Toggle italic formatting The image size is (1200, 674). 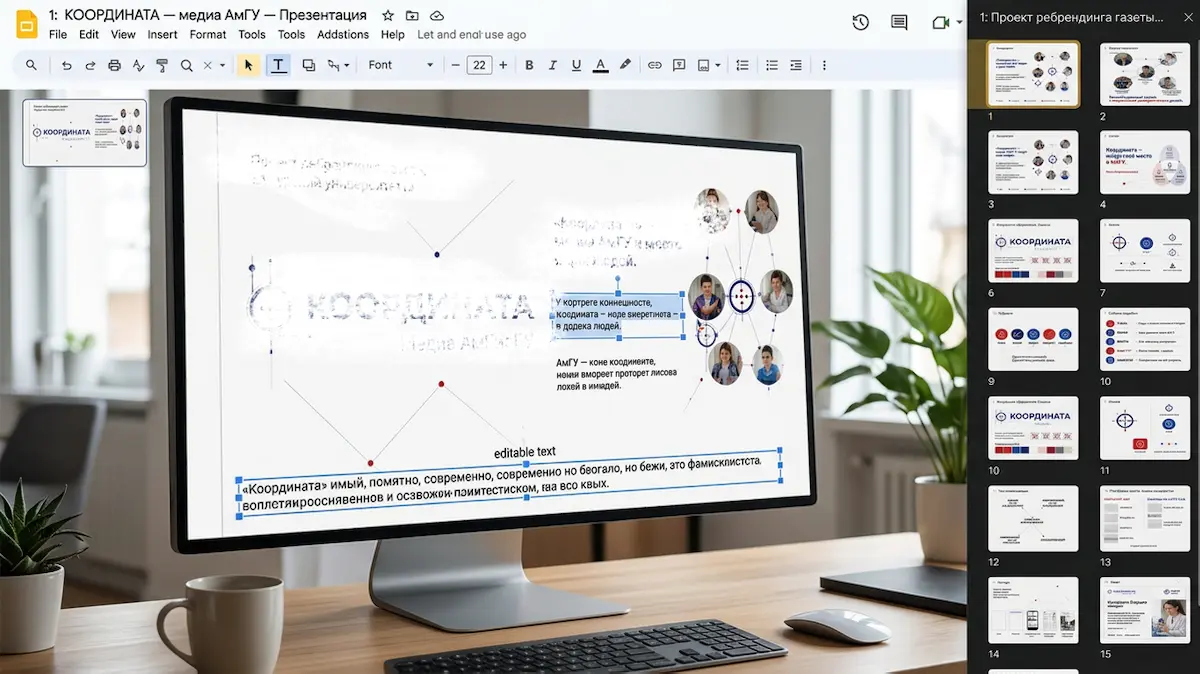tap(553, 65)
